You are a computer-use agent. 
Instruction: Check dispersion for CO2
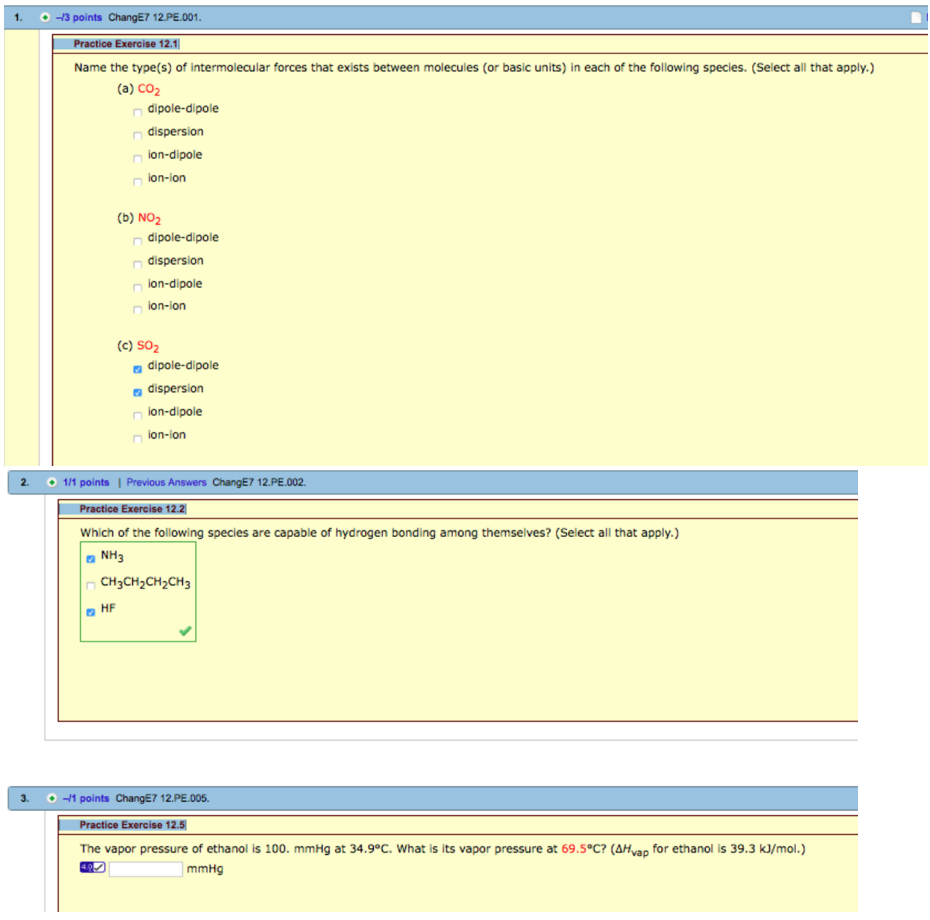pos(138,134)
